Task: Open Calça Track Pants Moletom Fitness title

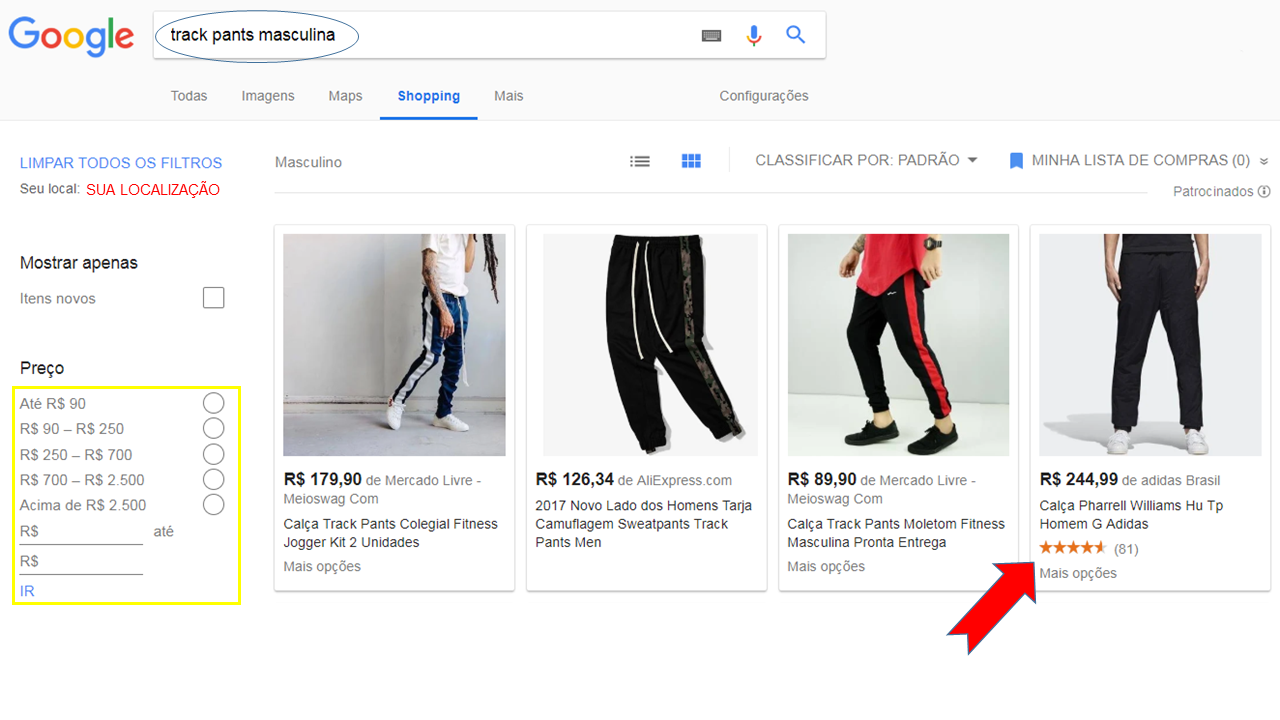Action: (894, 533)
